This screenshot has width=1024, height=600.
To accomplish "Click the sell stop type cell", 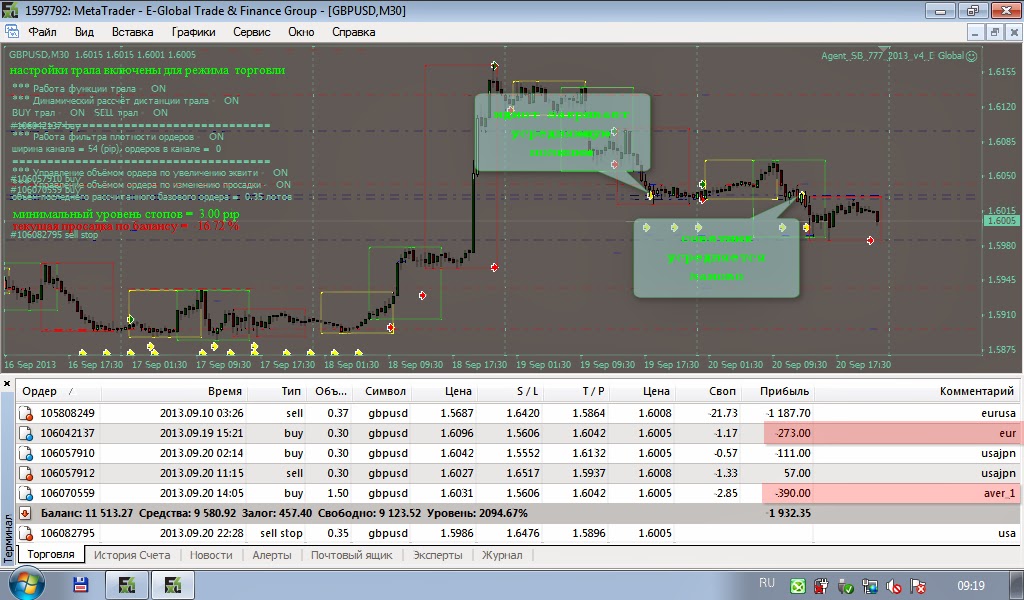I will [x=281, y=533].
